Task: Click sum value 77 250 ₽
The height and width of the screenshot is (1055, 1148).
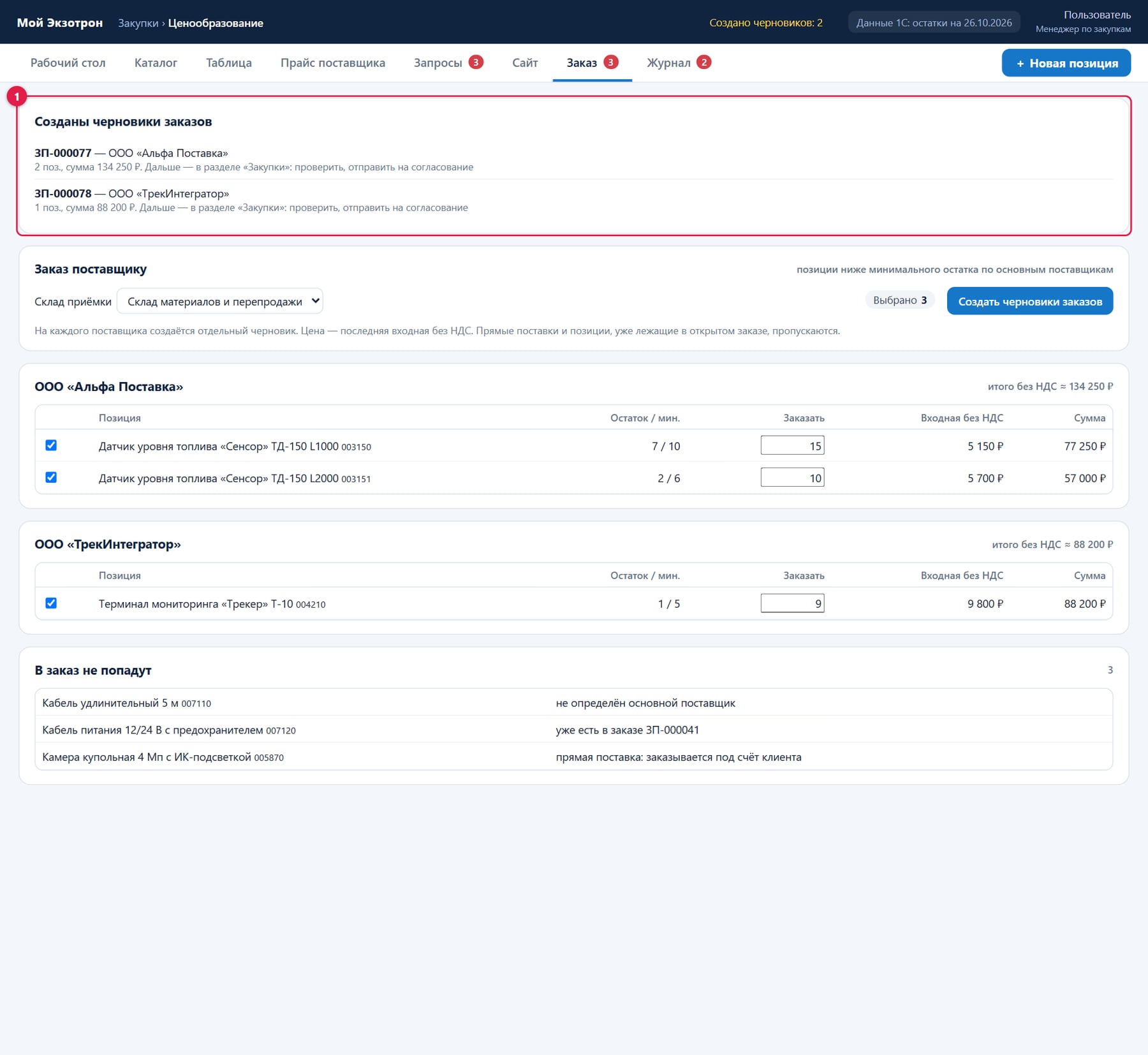Action: point(1085,446)
